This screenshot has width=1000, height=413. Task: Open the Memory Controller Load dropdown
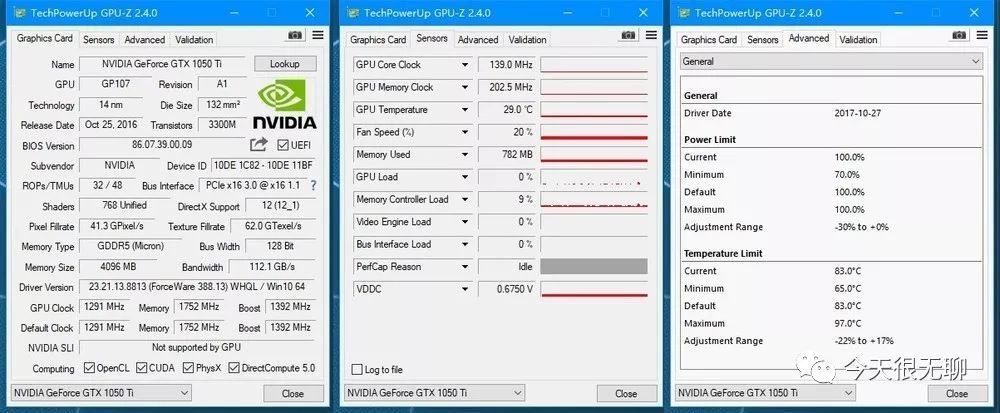coord(465,199)
